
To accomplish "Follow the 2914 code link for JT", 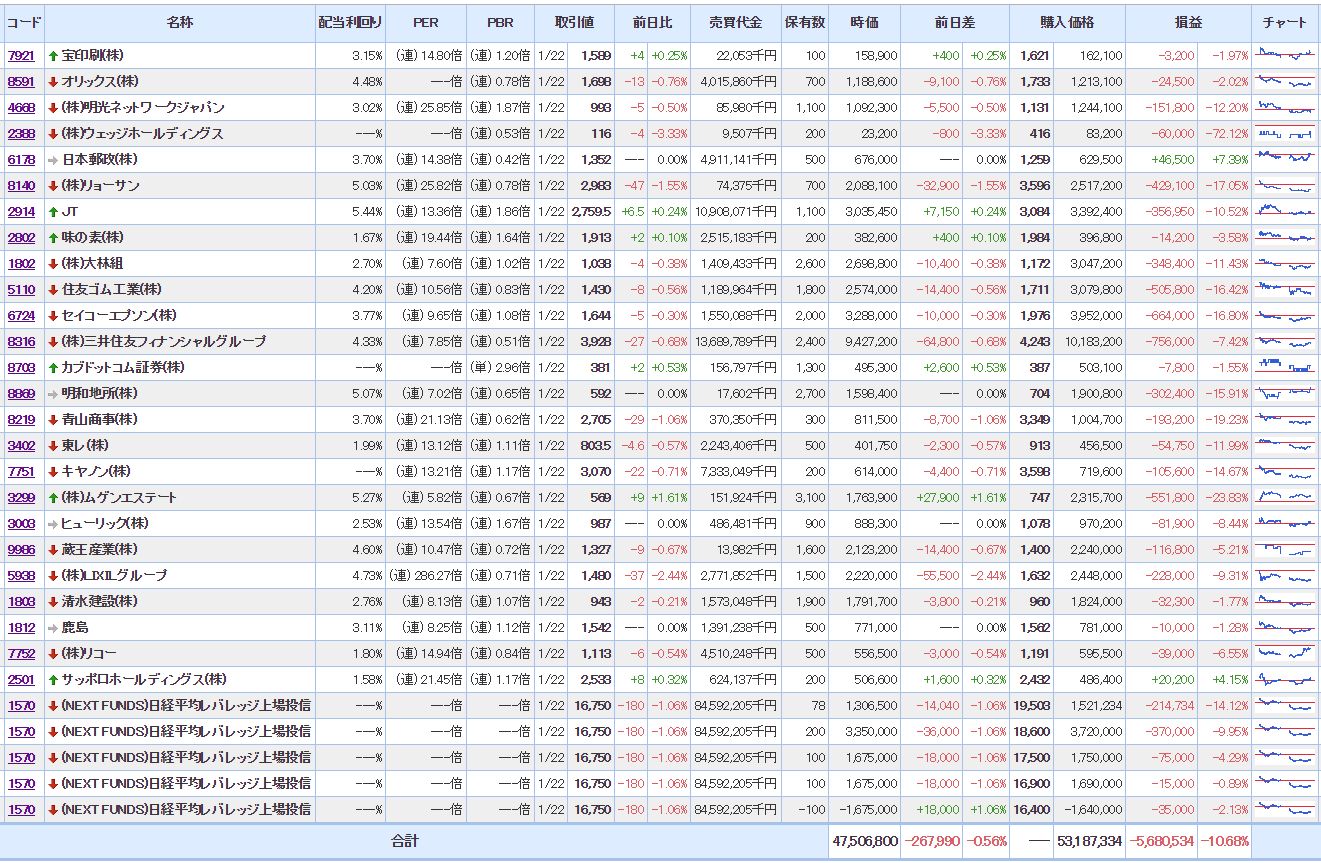I will [x=21, y=211].
